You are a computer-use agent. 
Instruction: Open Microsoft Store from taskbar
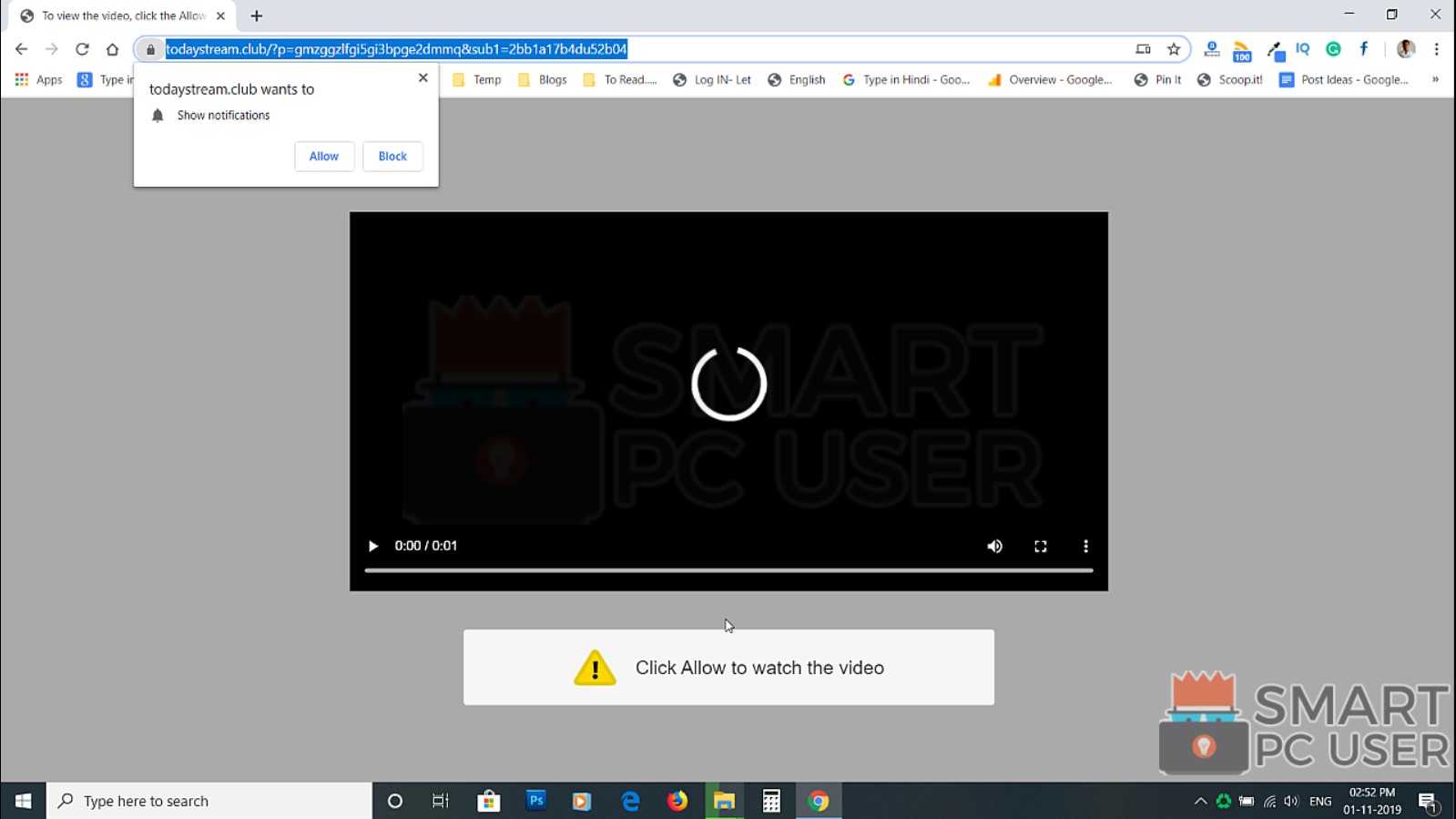coord(489,801)
